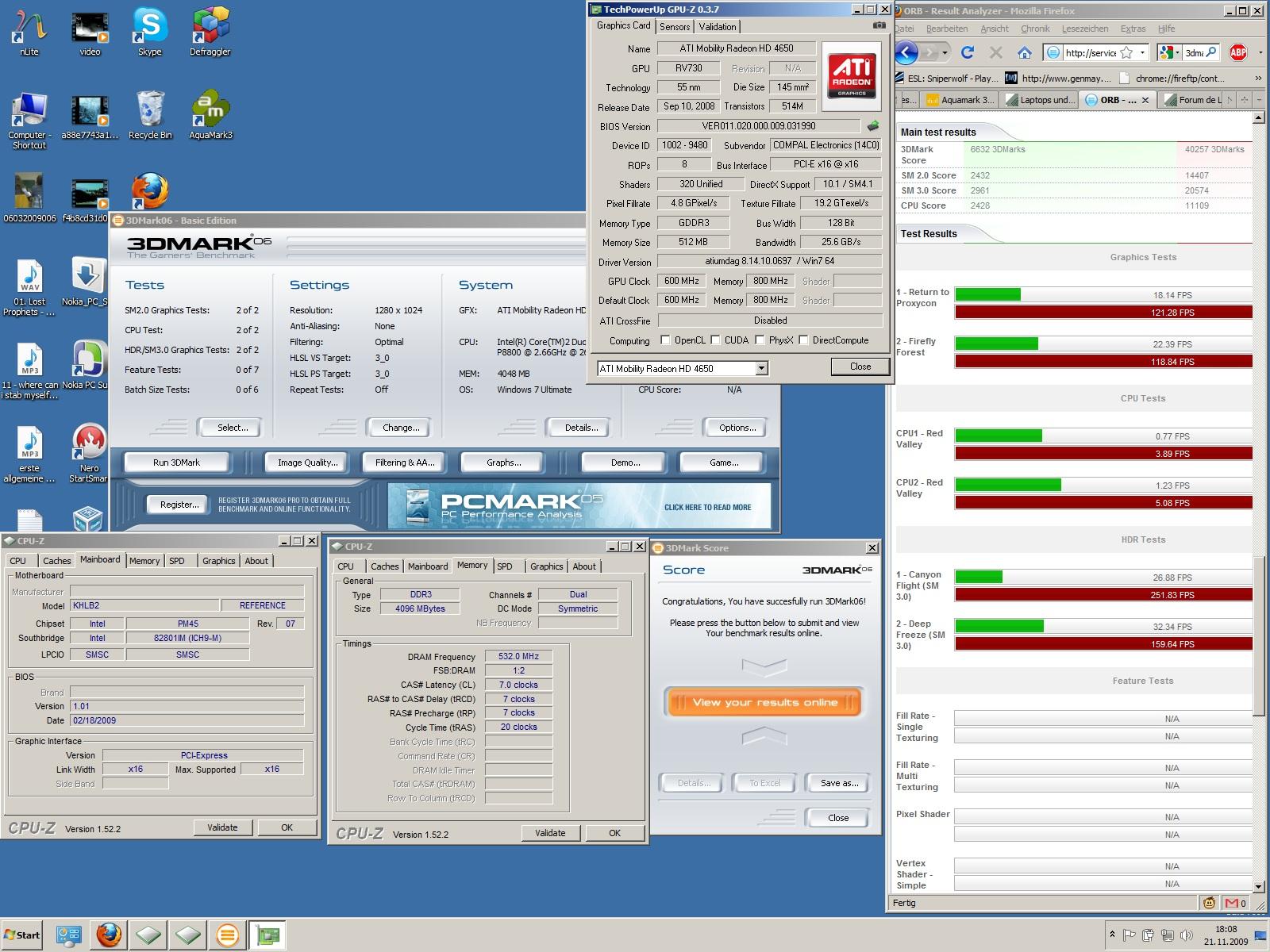
Task: Open the GPU selection dropdown in GPU-Z
Action: pyautogui.click(x=761, y=368)
